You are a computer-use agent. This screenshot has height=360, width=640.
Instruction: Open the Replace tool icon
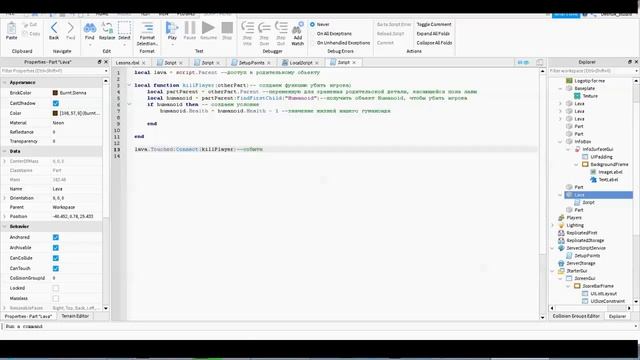[107, 28]
